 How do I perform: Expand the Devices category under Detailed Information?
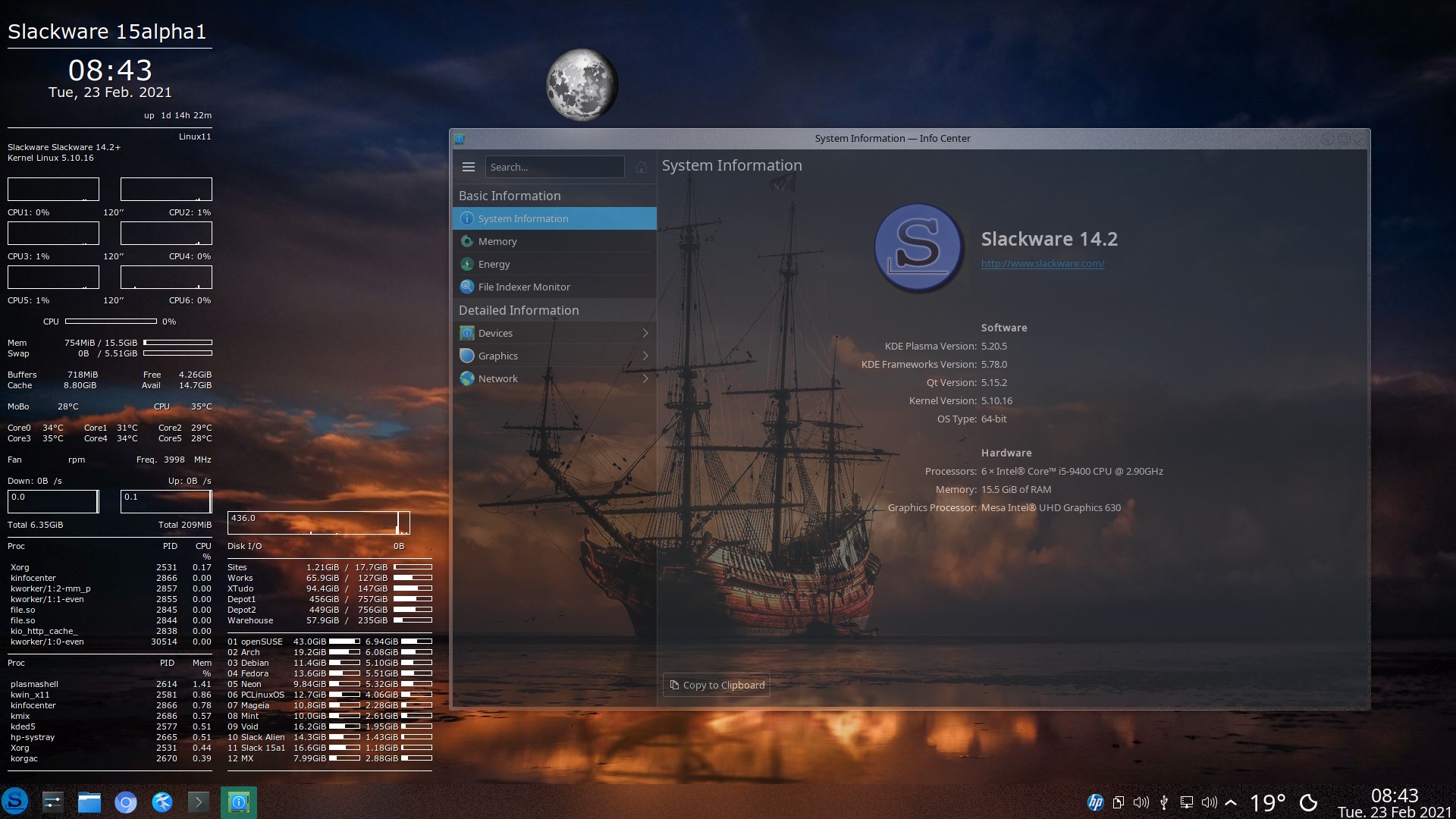494,332
